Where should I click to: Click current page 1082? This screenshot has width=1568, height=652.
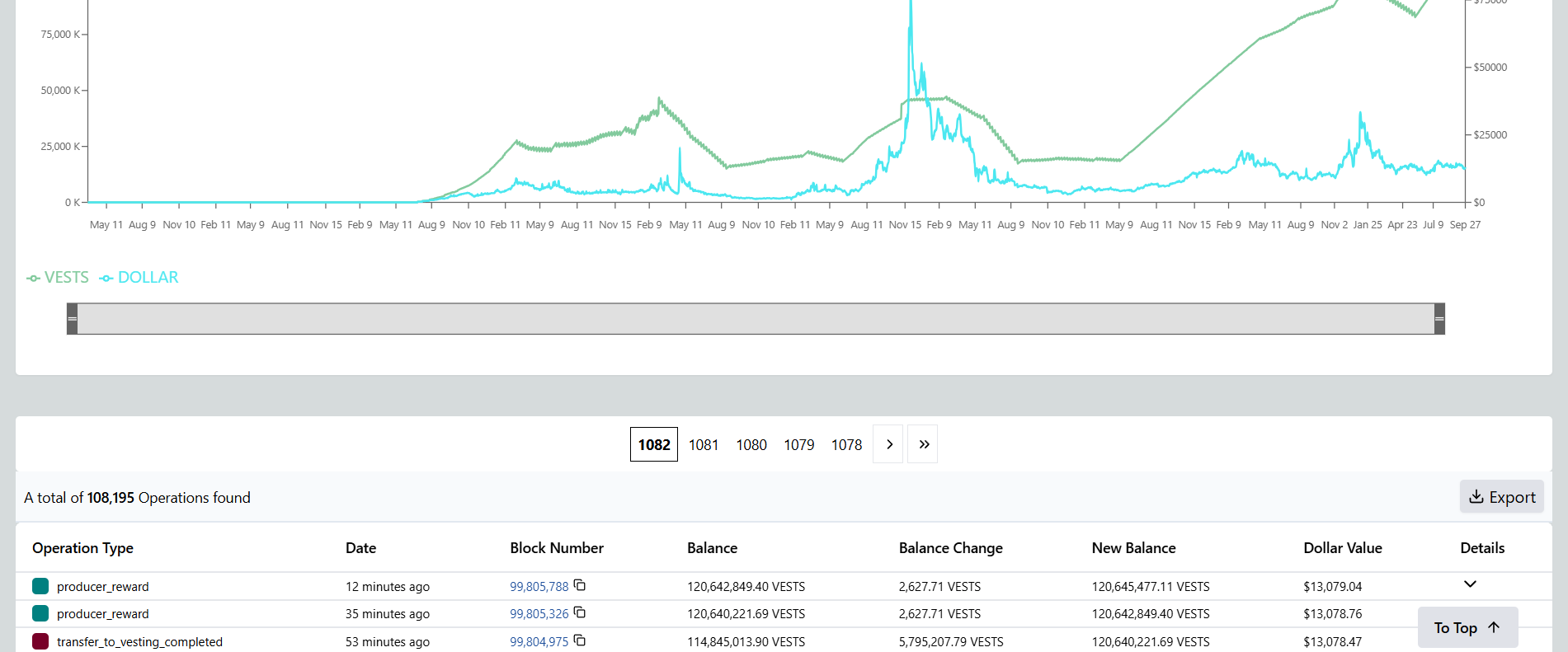tap(654, 445)
